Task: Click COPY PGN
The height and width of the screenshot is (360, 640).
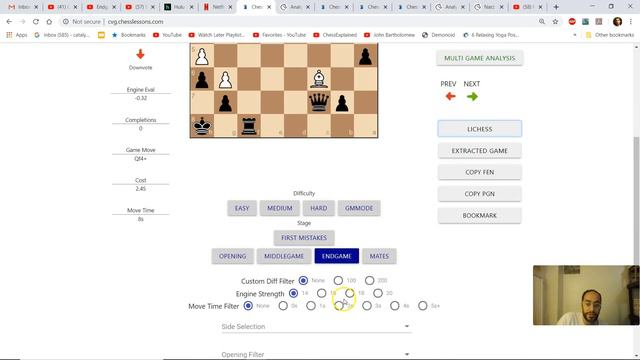Action: [480, 194]
